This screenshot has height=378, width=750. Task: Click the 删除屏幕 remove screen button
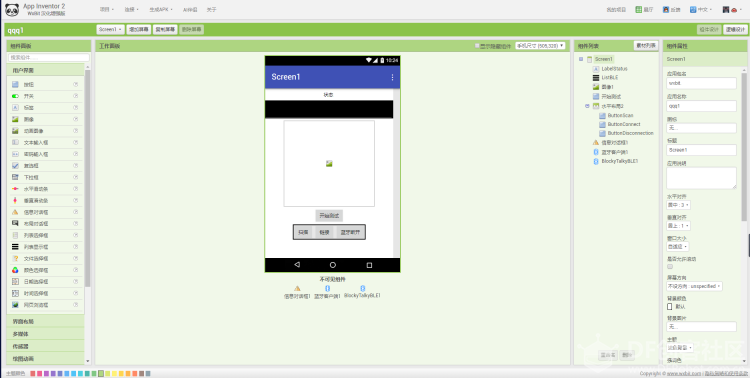pyautogui.click(x=192, y=29)
